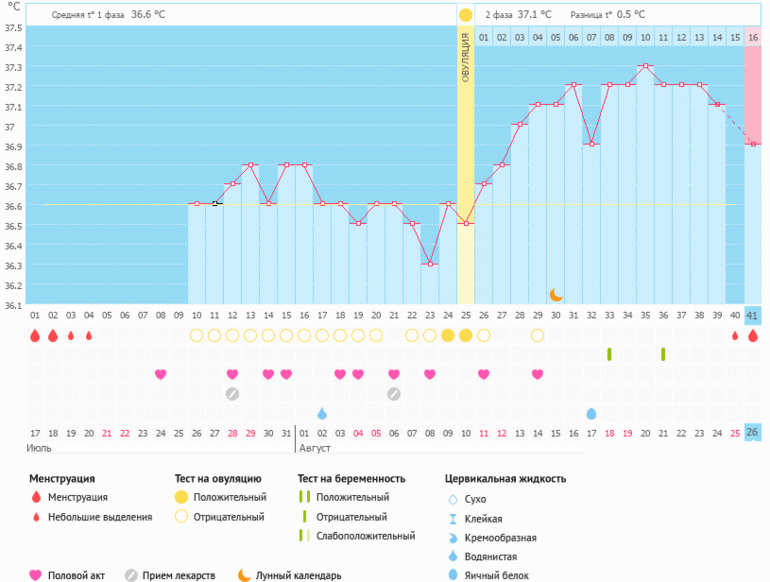Click 'Половой акт' in the legend
This screenshot has height=582, width=770.
pyautogui.click(x=76, y=575)
